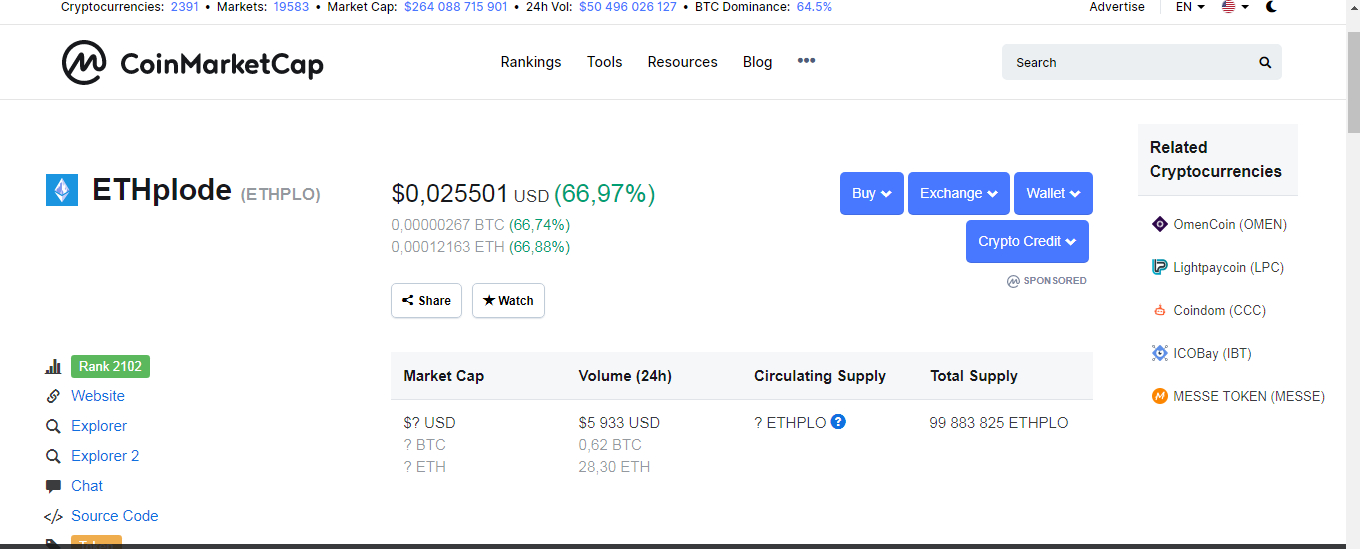
Task: Click the 24h Vol value link
Action: tap(628, 7)
